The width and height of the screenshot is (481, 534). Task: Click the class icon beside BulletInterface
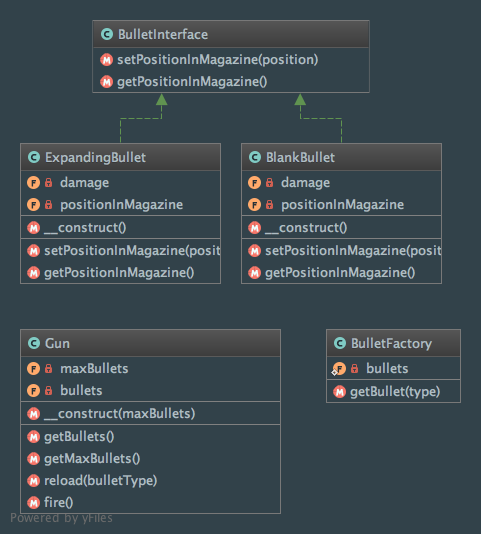click(107, 34)
